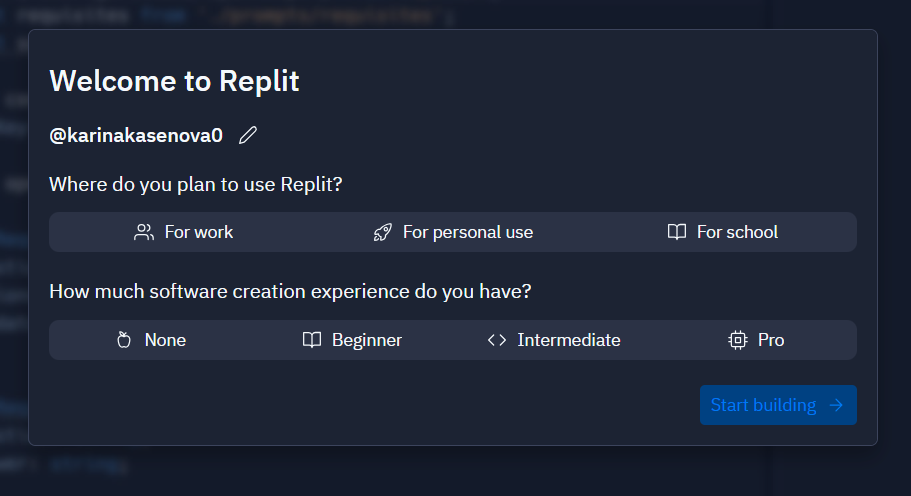Click the pencil icon to edit username
The width and height of the screenshot is (911, 496).
click(248, 135)
